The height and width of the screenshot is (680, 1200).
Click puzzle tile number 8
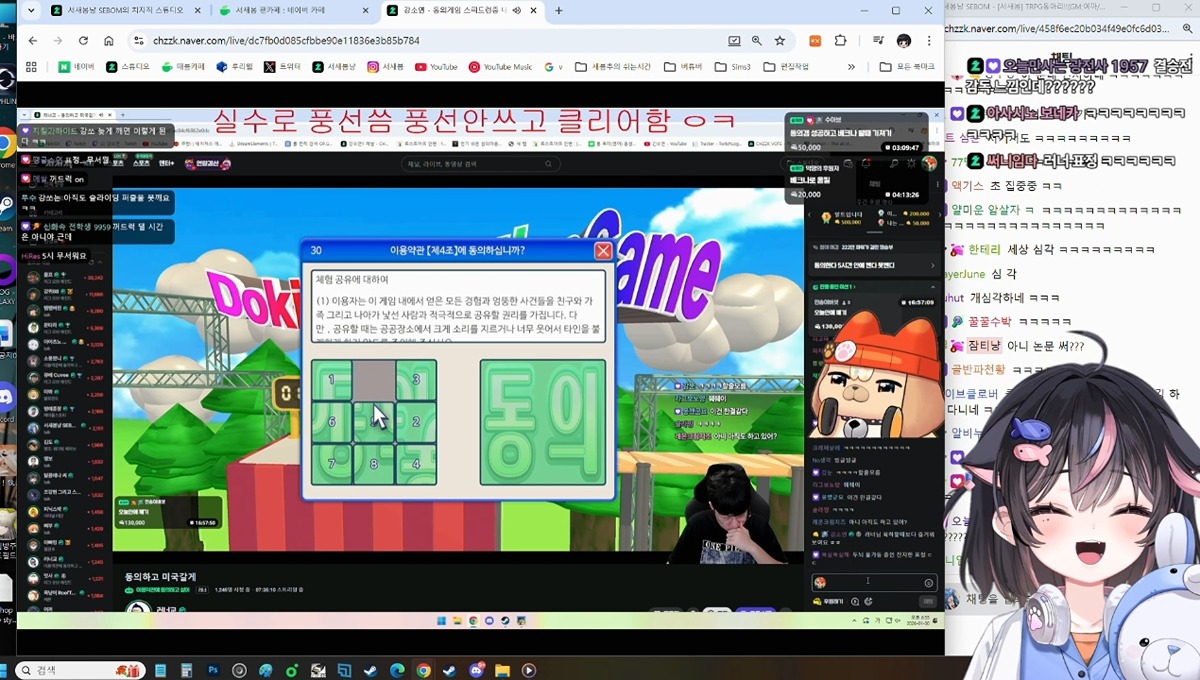coord(374,464)
